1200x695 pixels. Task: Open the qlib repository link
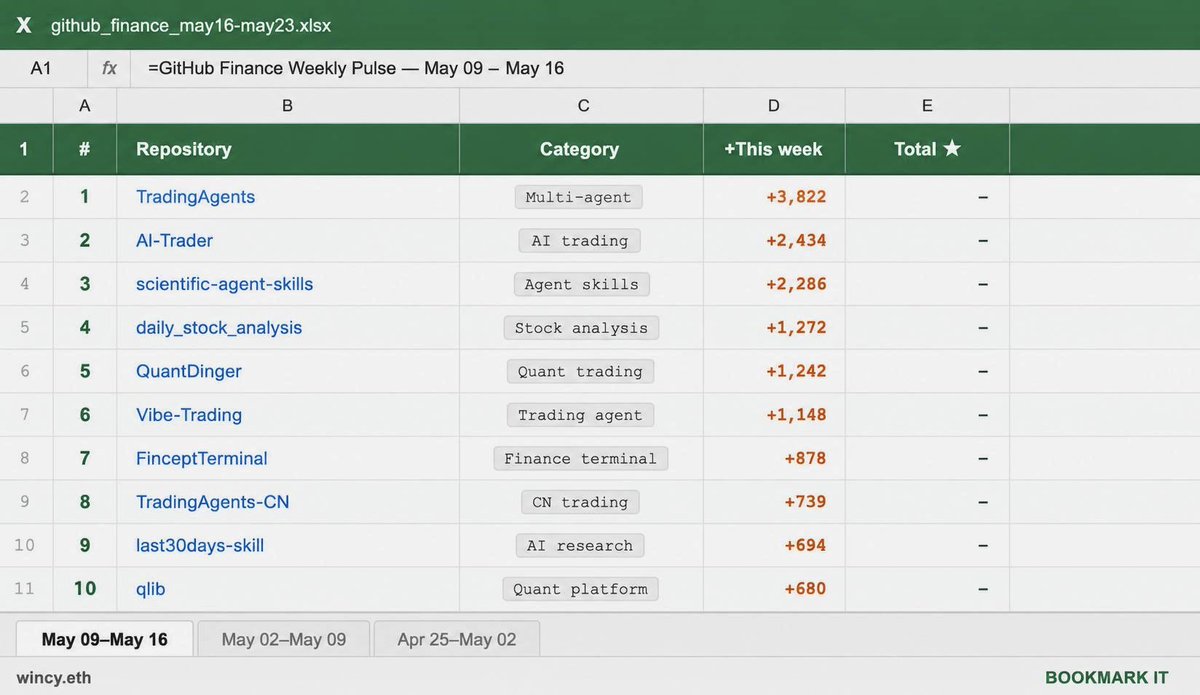point(150,589)
